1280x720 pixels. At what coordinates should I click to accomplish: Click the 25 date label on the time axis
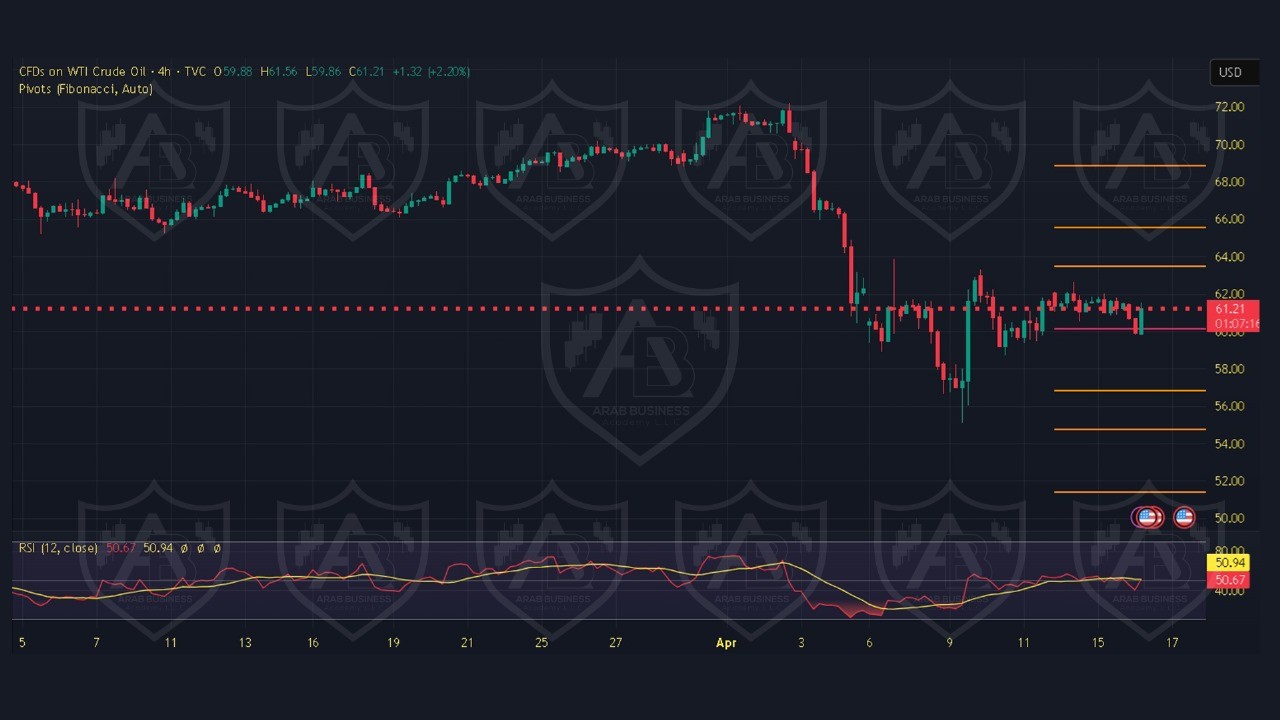[x=541, y=643]
